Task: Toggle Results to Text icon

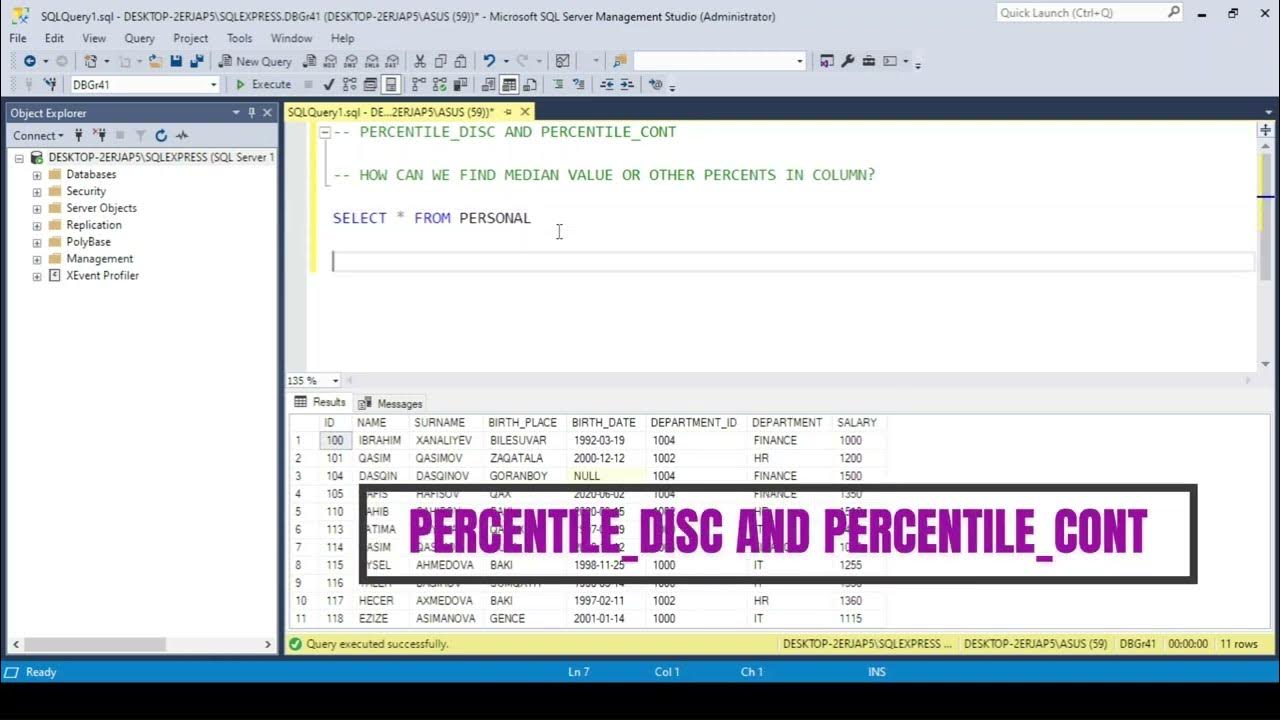Action: click(x=490, y=85)
